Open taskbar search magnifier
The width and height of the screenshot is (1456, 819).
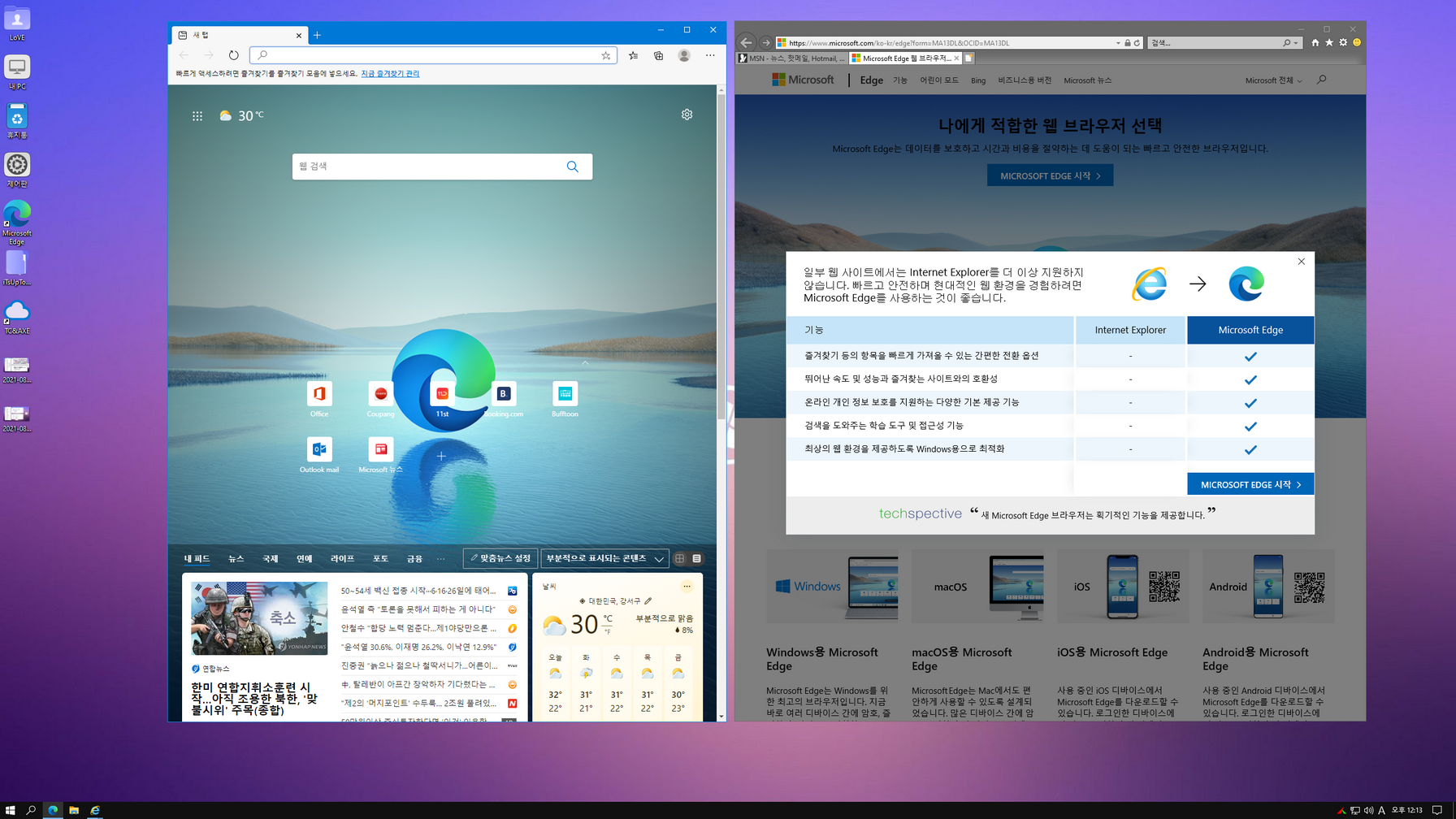(31, 810)
